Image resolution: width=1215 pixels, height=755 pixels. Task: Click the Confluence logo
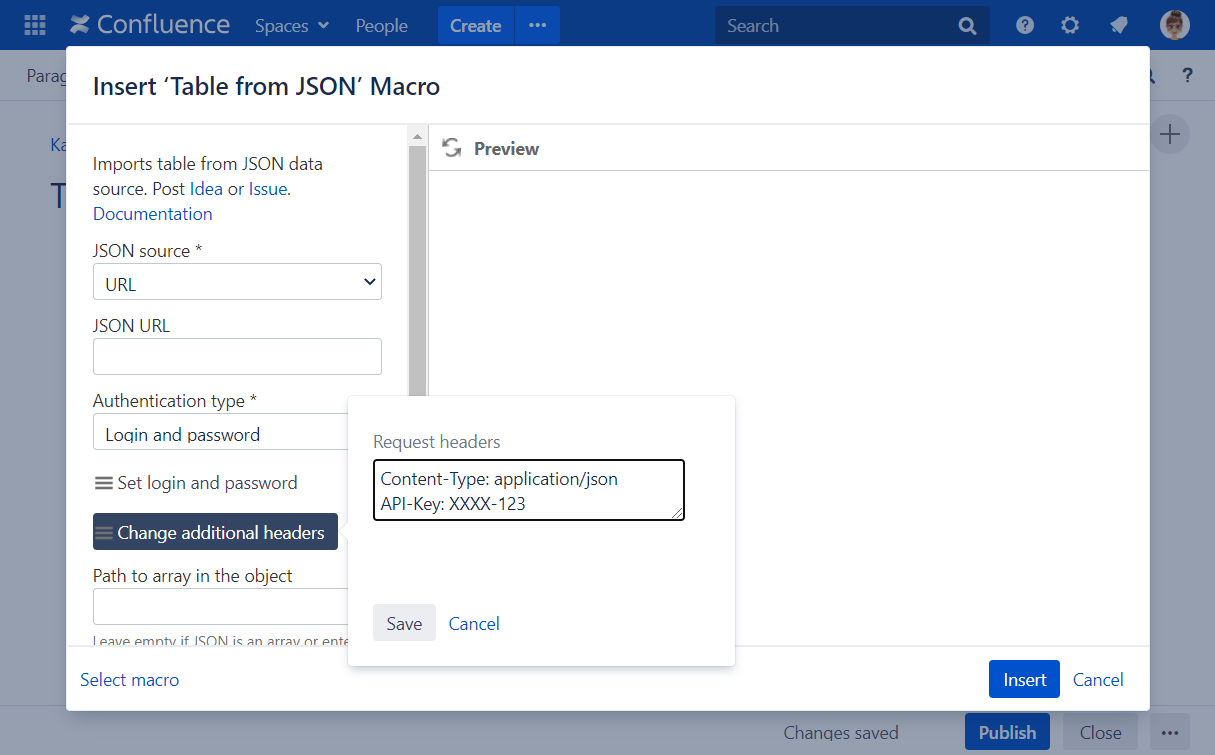[150, 25]
